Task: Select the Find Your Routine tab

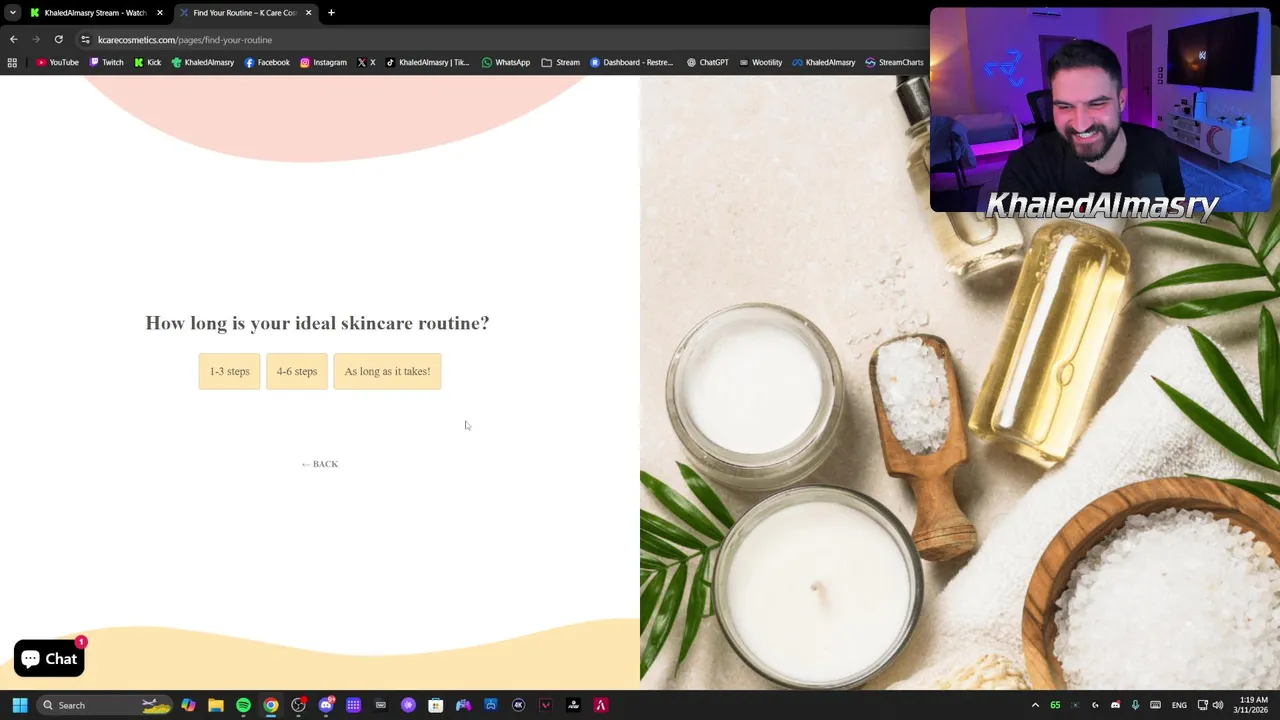Action: [x=244, y=13]
